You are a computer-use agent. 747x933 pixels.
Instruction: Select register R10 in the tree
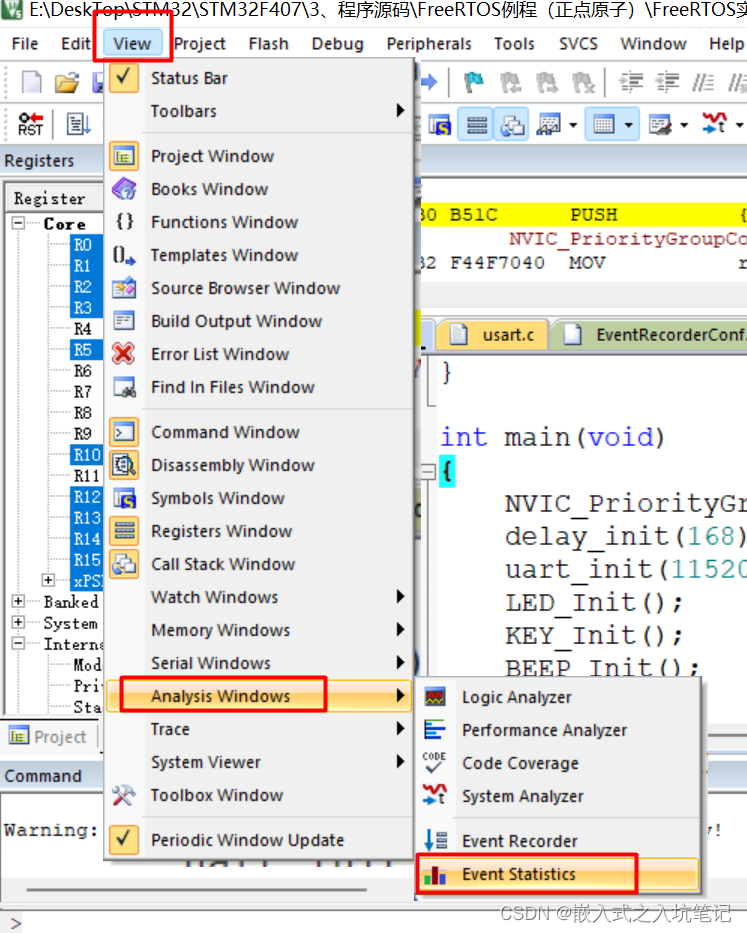pos(87,455)
